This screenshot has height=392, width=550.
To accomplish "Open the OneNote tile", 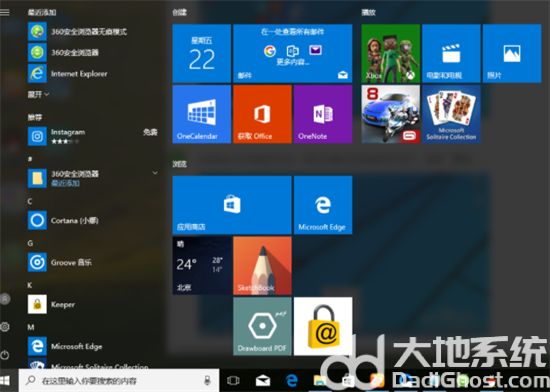I will click(323, 114).
